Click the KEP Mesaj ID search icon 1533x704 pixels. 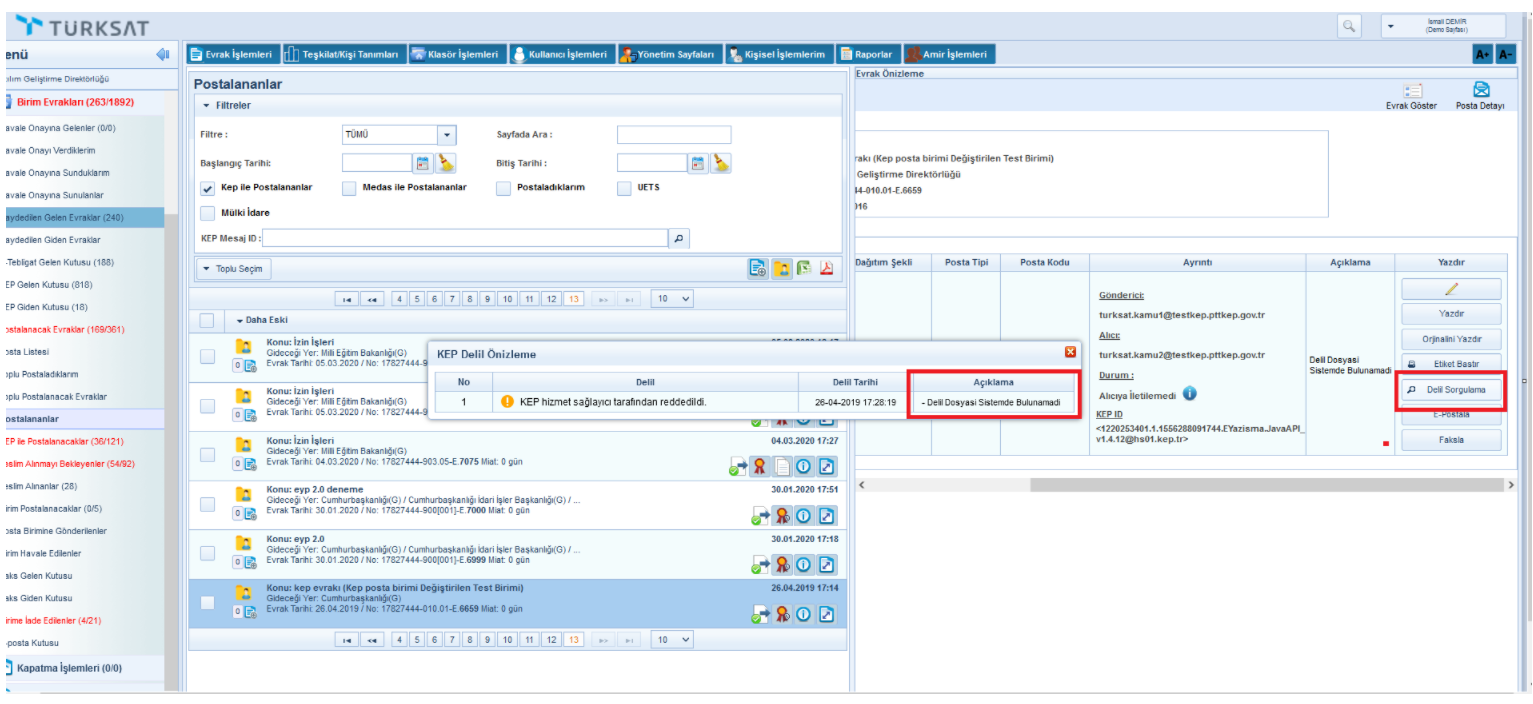click(678, 238)
